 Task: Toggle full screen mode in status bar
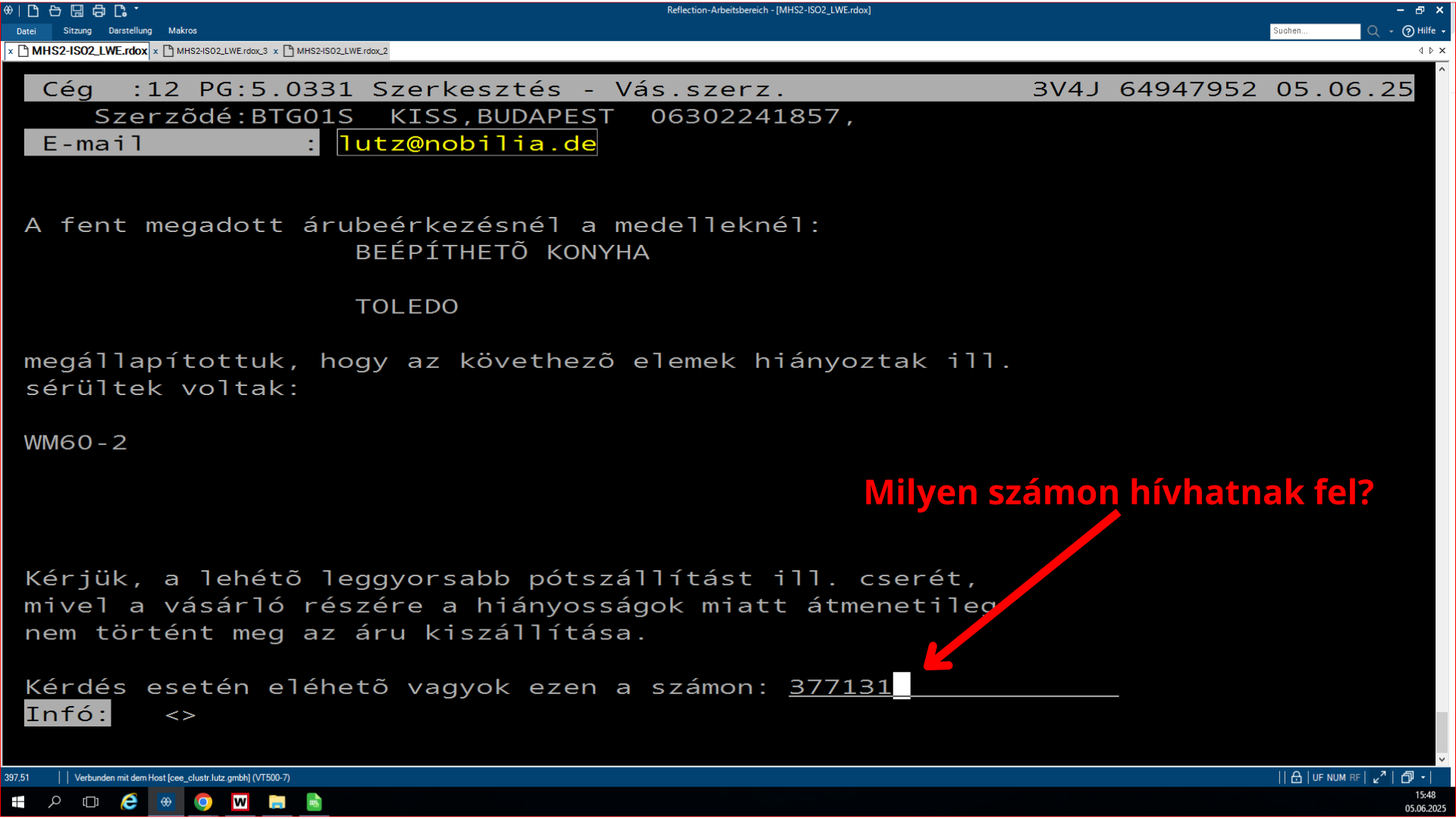pyautogui.click(x=1379, y=777)
